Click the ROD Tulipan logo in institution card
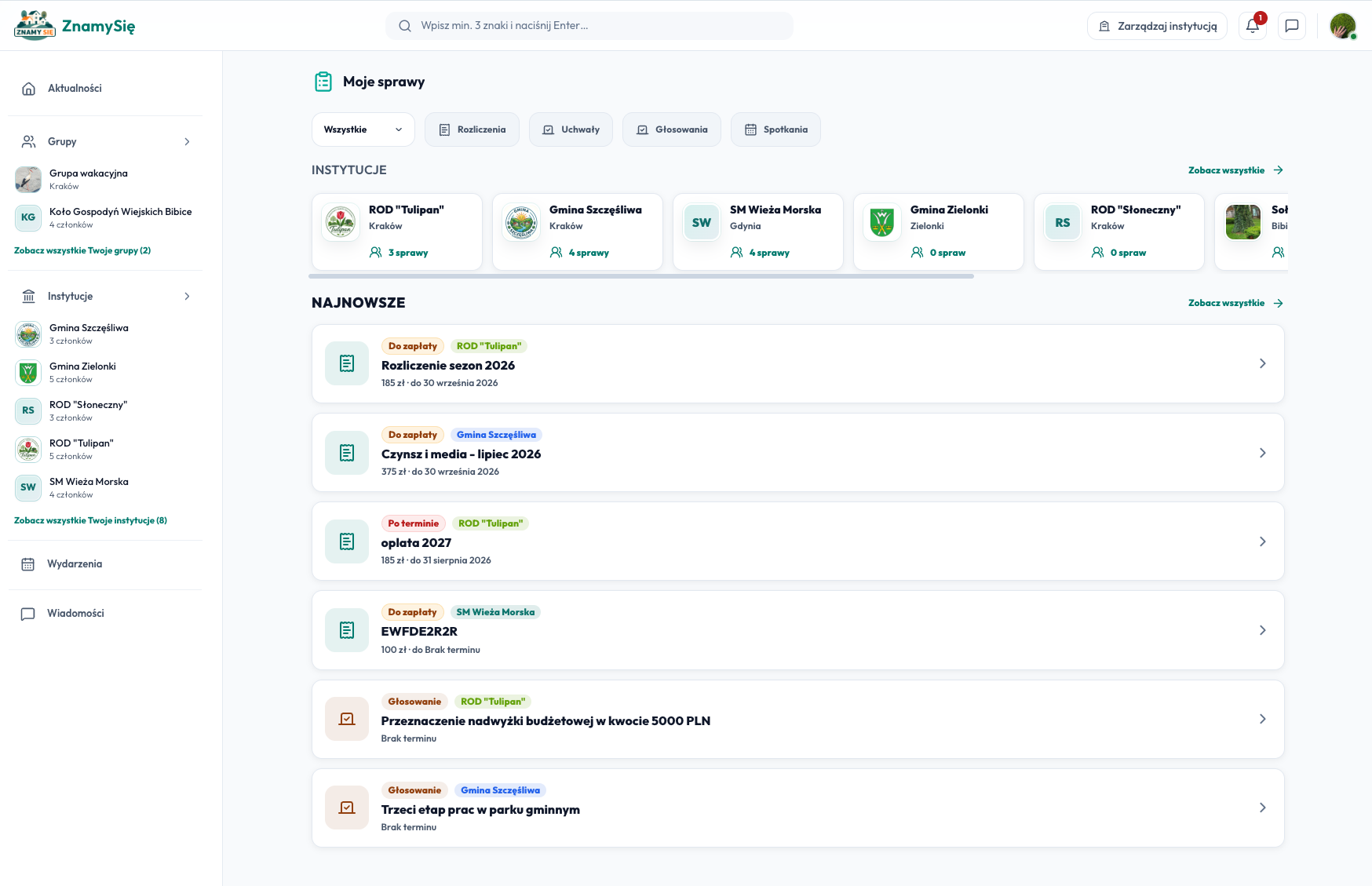The image size is (1372, 886). point(341,223)
